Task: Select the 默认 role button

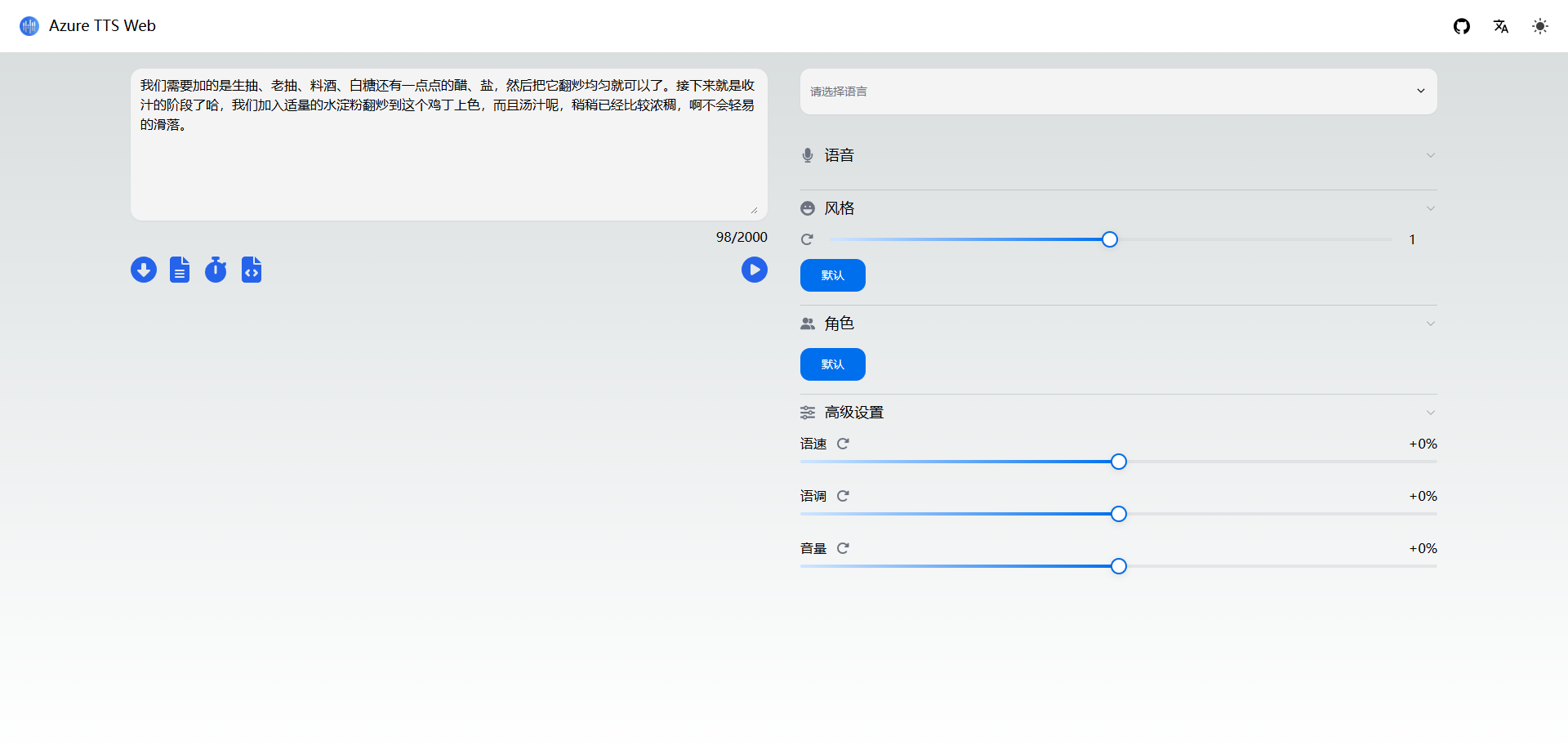Action: coord(832,364)
